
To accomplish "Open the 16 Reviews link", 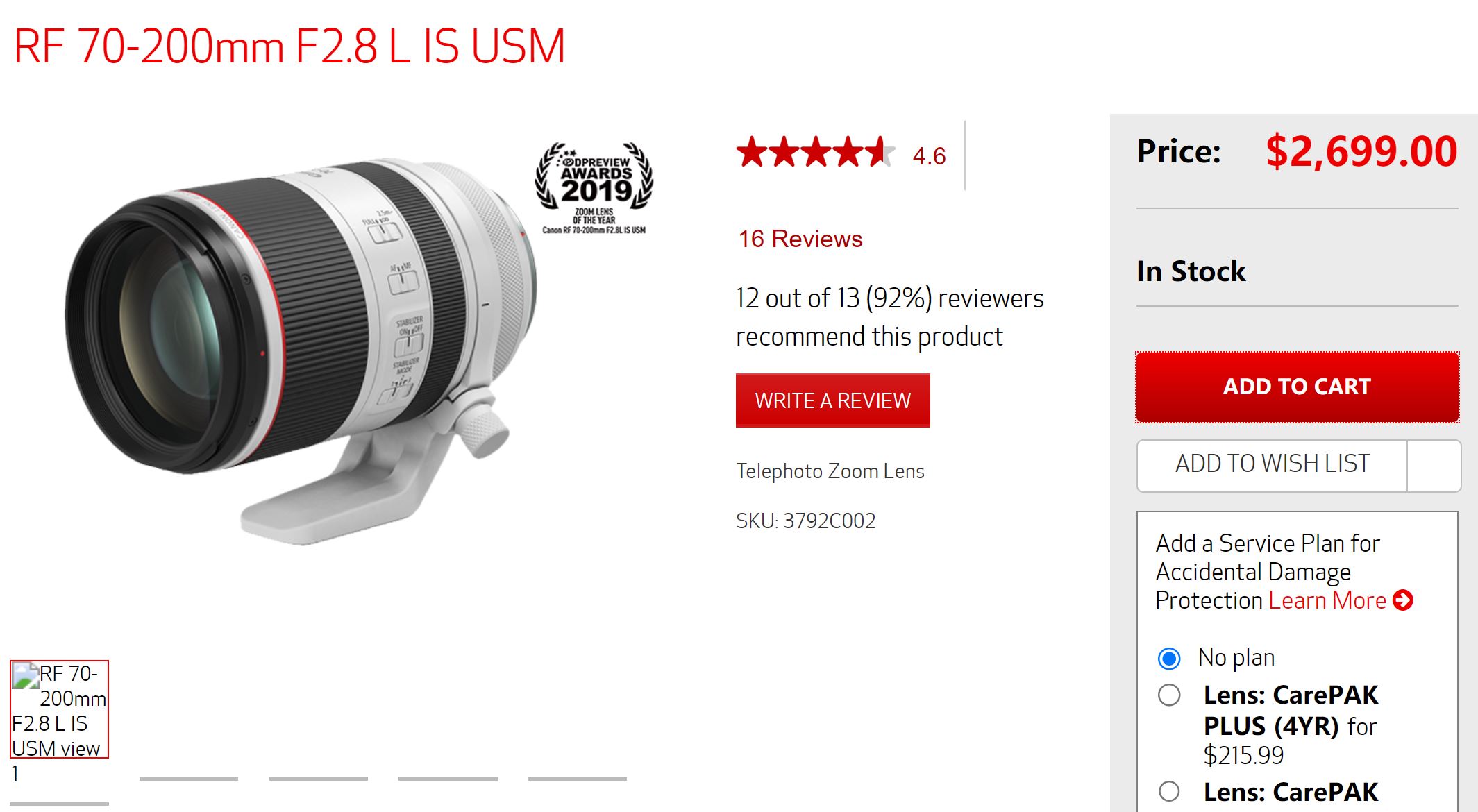I will pyautogui.click(x=800, y=239).
